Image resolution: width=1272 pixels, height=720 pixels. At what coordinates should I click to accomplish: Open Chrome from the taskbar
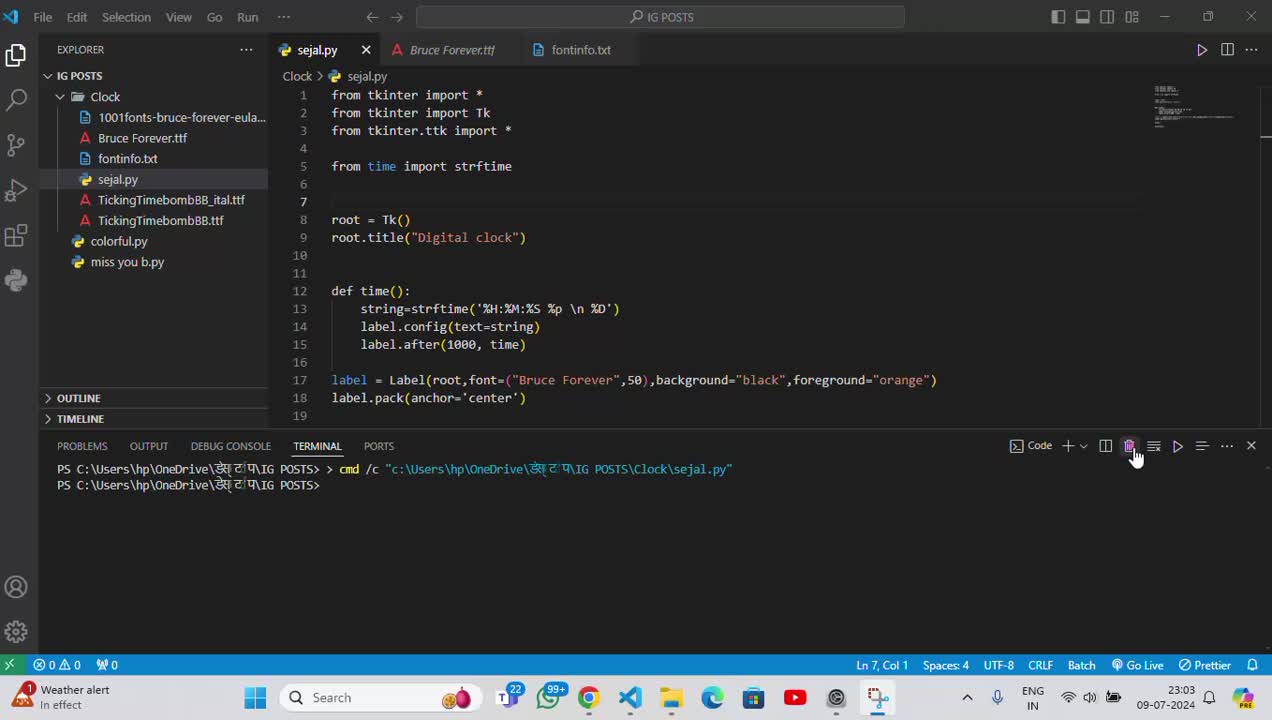tap(589, 698)
